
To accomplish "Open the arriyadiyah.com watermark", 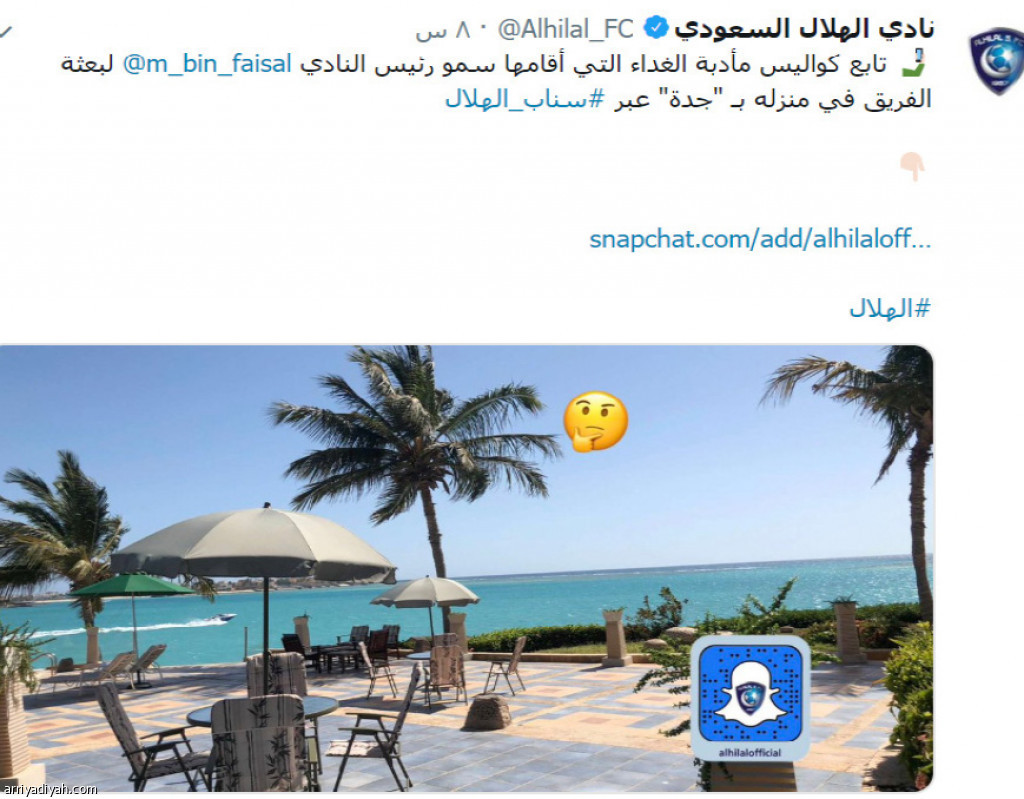I will coord(49,789).
